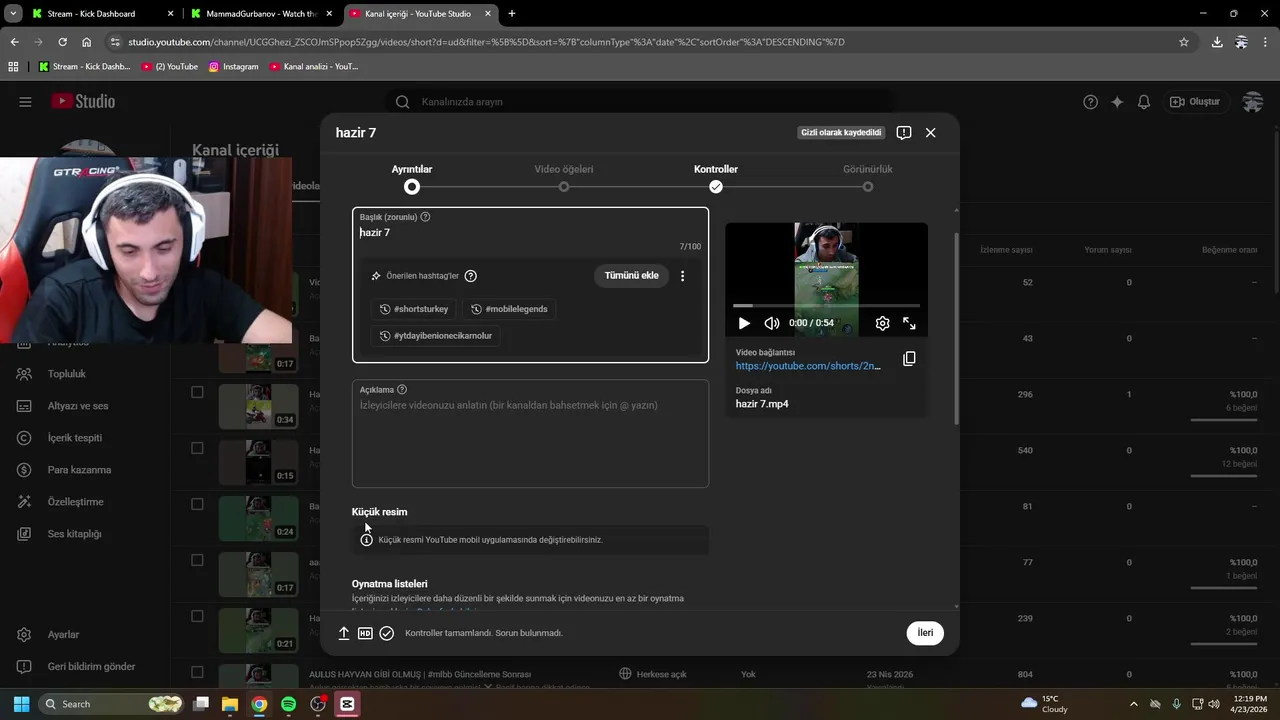Select checkbox for the 0:21 video row

pyautogui.click(x=197, y=616)
